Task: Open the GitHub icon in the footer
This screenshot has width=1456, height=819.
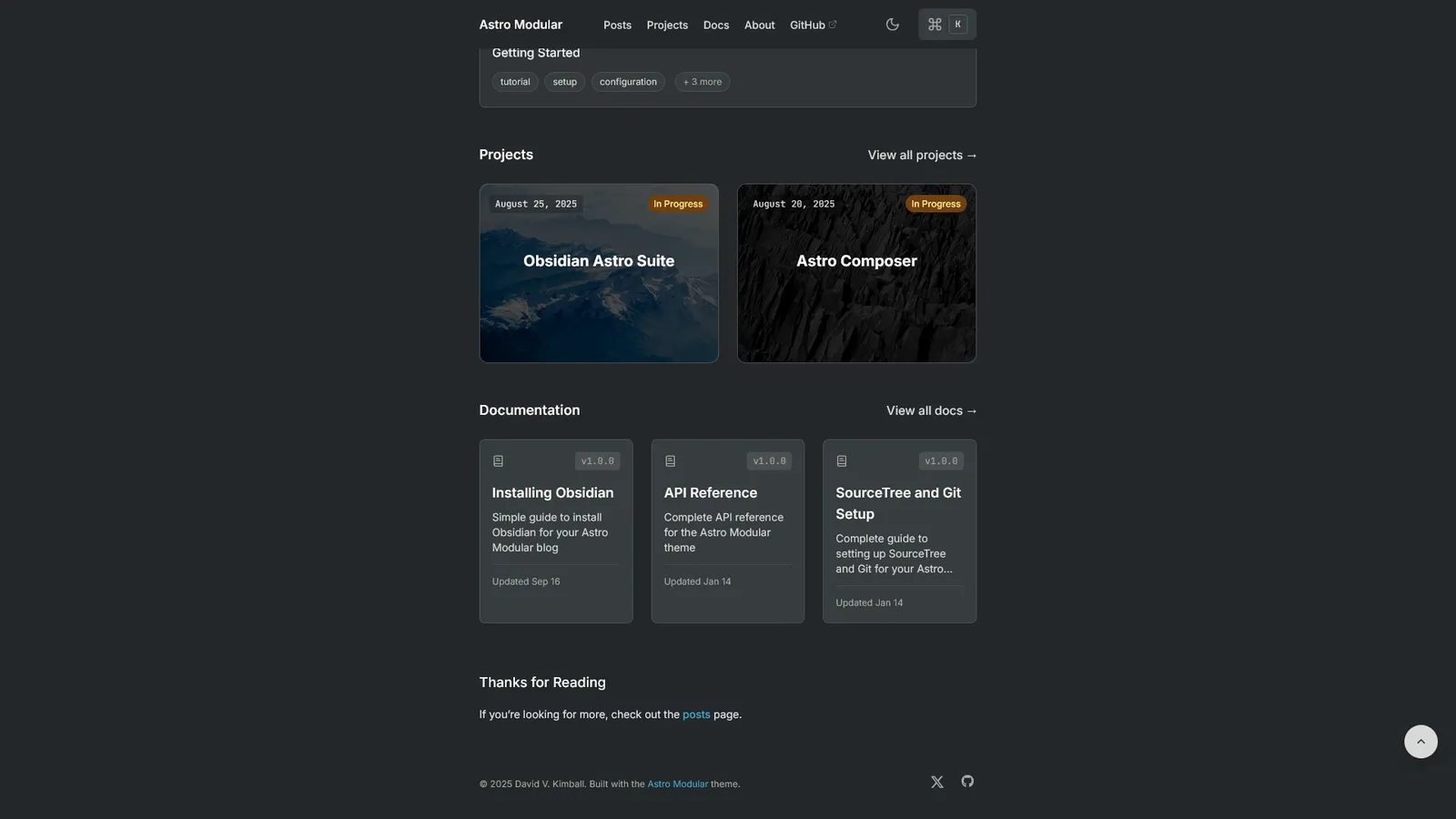Action: 967,781
